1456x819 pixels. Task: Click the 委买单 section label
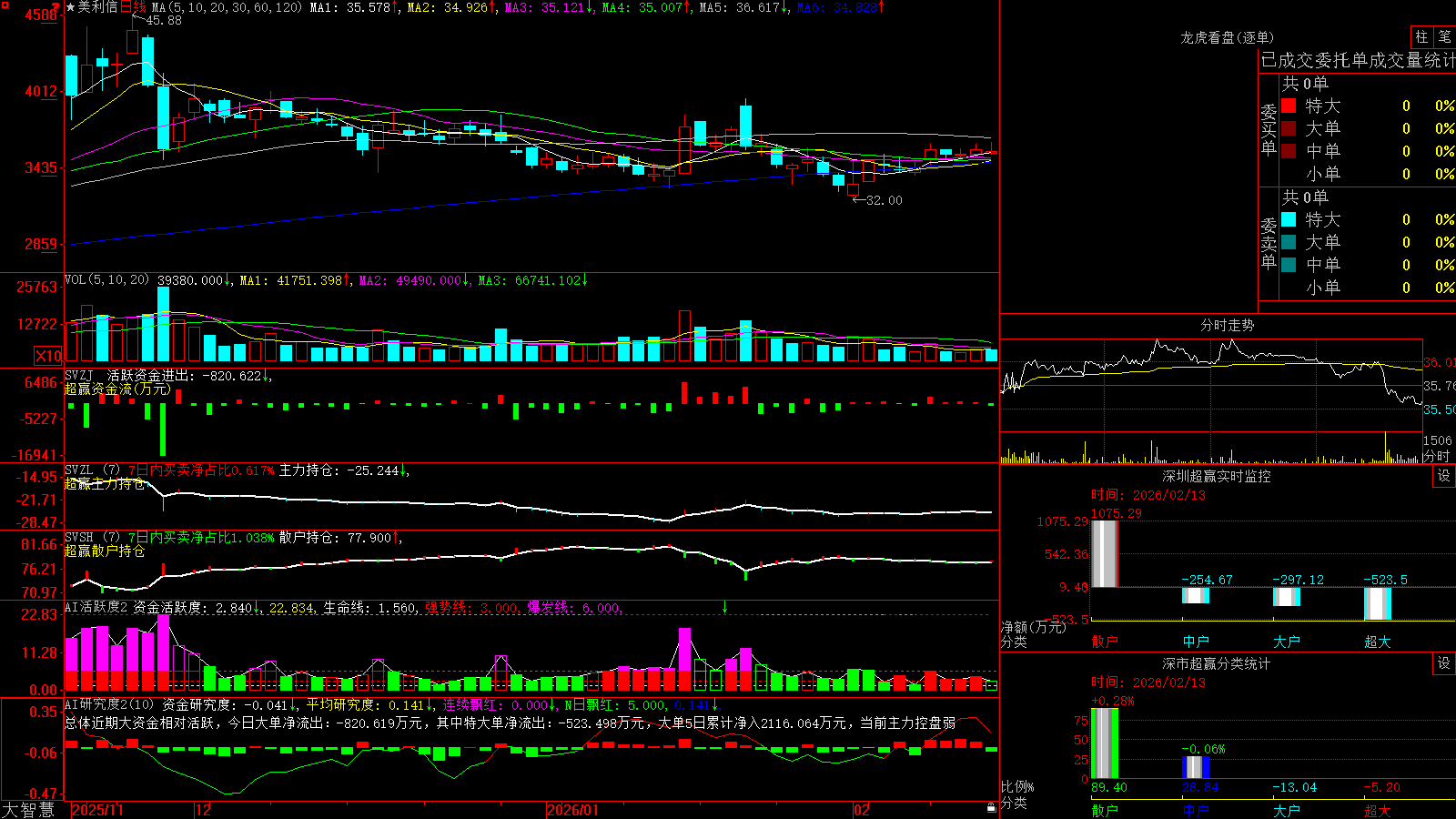pyautogui.click(x=1269, y=129)
